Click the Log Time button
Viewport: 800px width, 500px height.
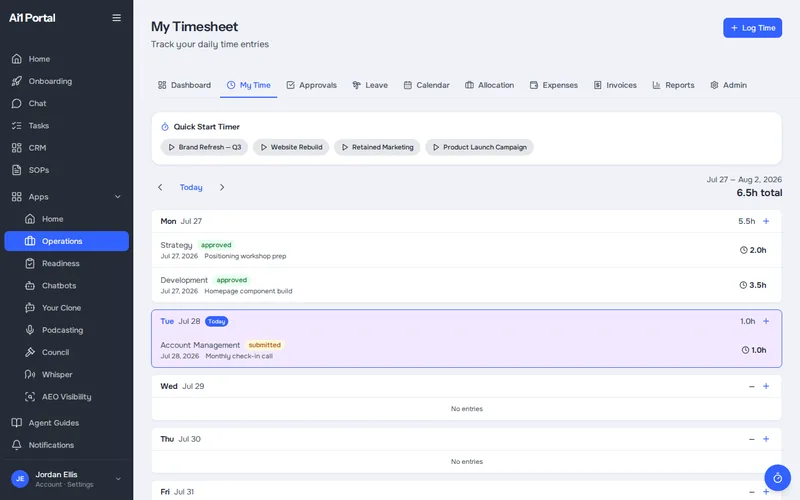(x=752, y=28)
